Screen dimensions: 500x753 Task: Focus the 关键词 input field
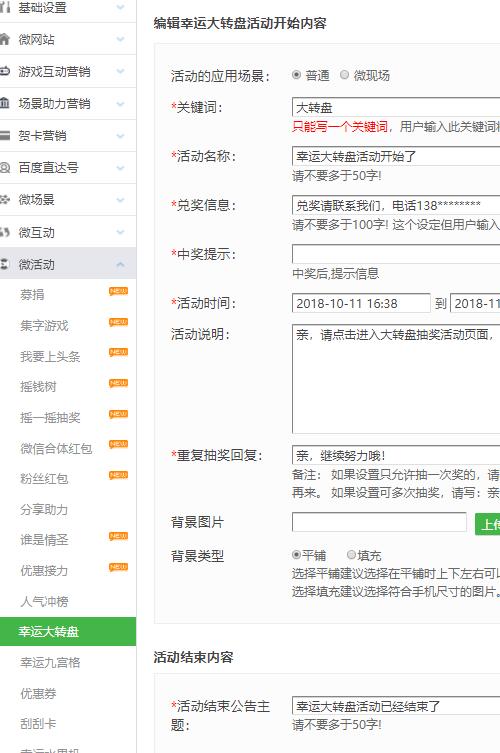(396, 107)
